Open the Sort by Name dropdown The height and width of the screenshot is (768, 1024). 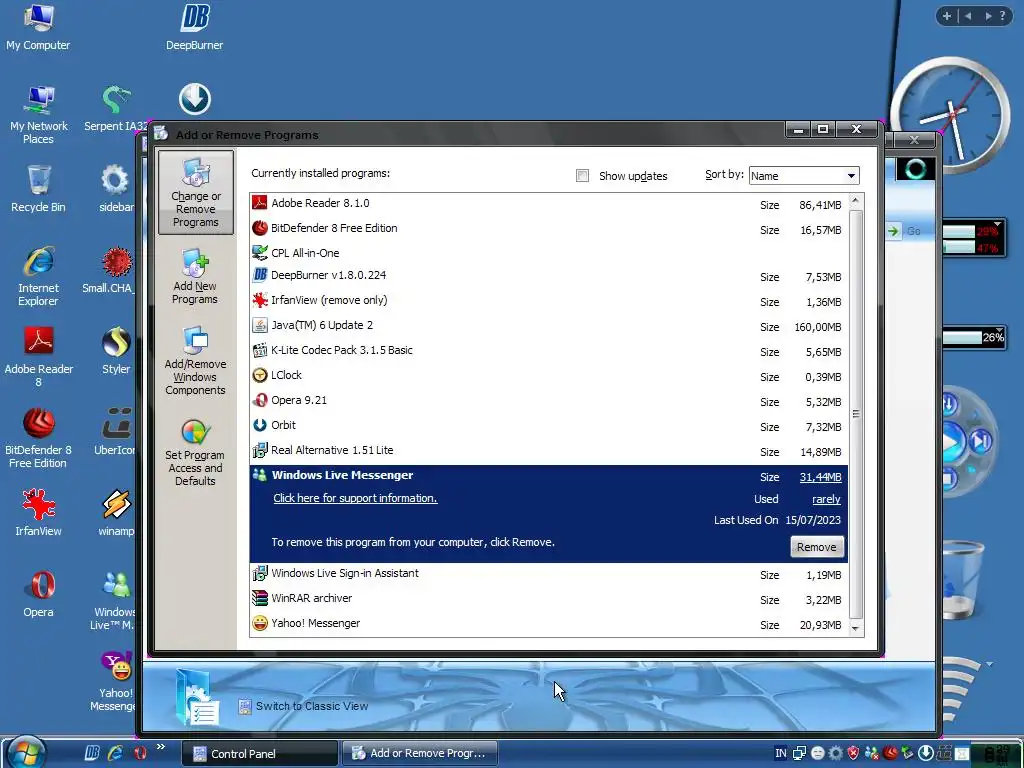(x=804, y=176)
